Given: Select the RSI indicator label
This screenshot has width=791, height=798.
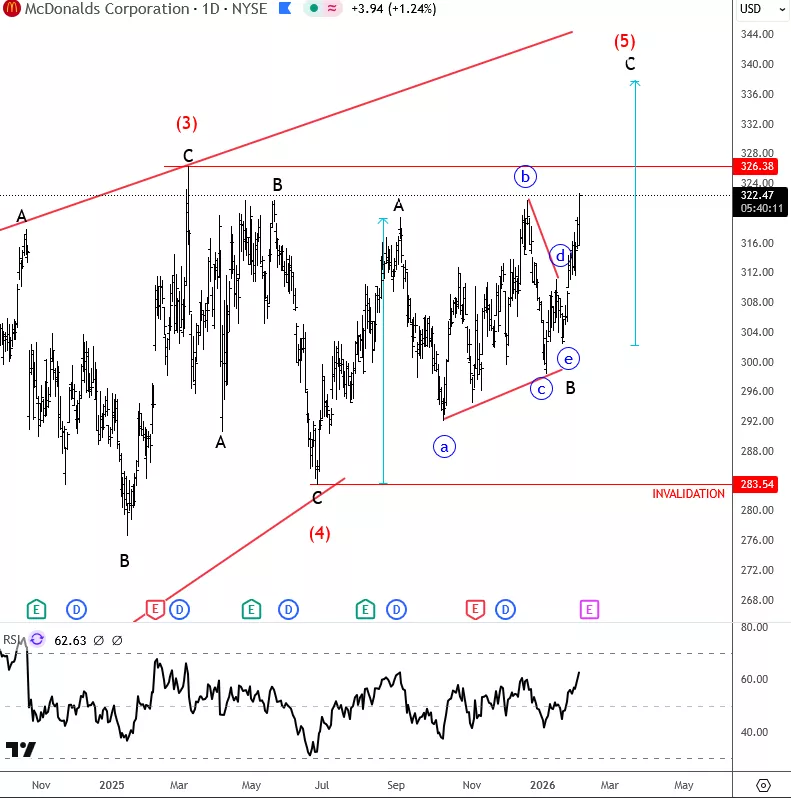Looking at the screenshot, I should (10, 639).
